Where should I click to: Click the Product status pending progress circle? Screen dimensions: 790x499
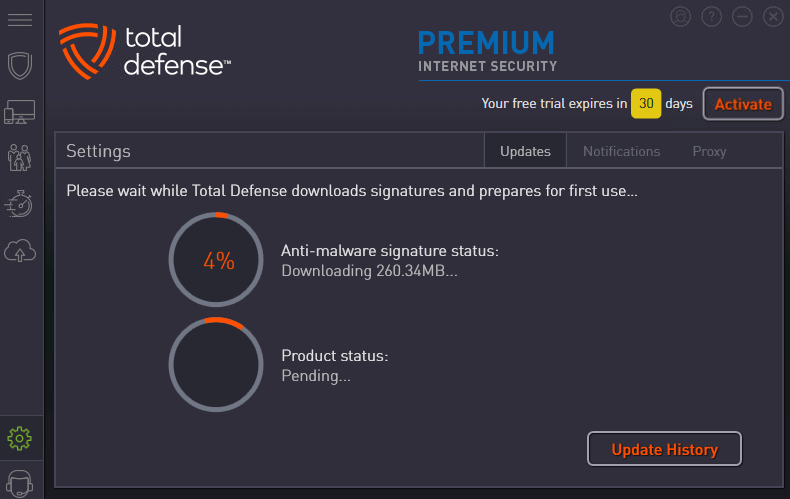216,364
